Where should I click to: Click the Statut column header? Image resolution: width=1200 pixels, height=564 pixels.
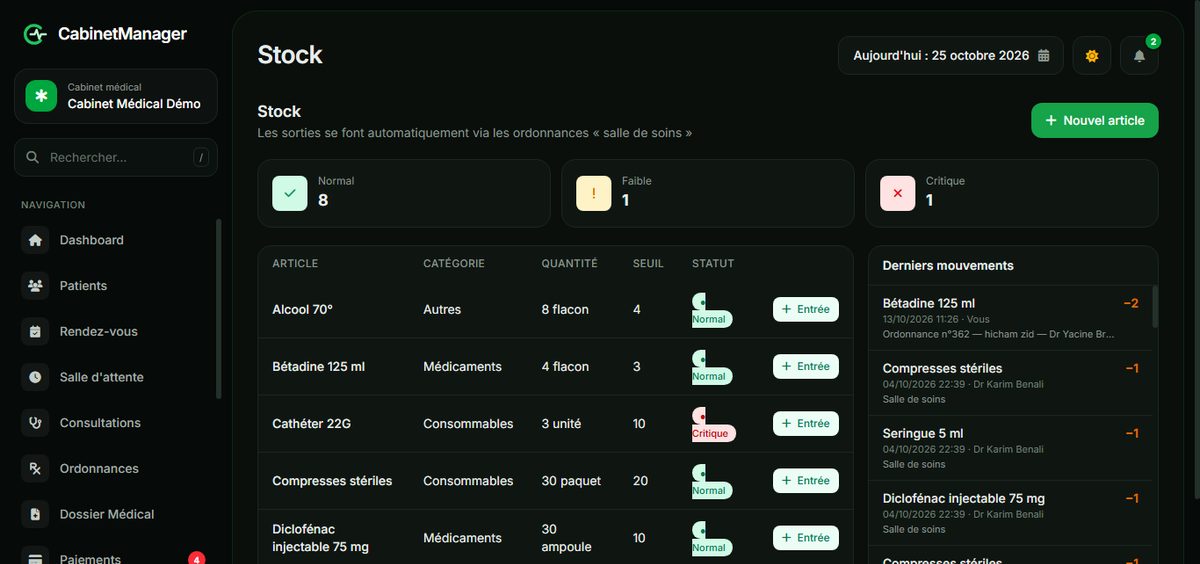713,264
